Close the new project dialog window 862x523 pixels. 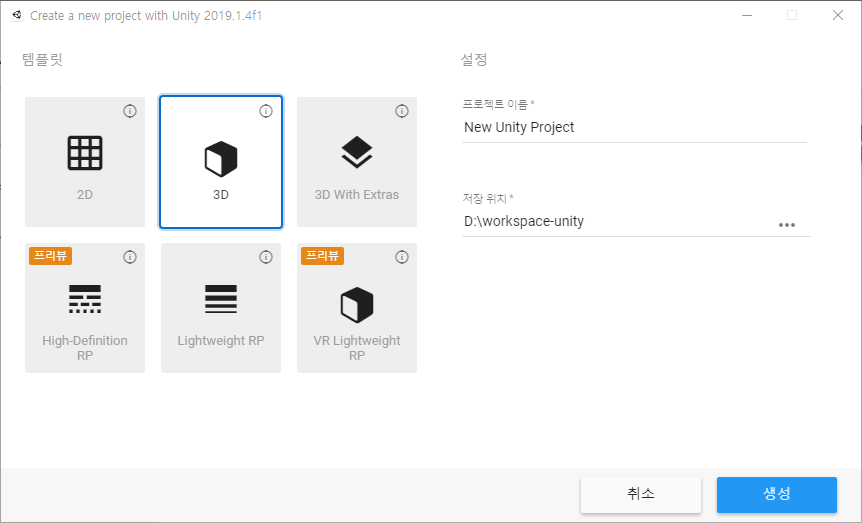(838, 15)
